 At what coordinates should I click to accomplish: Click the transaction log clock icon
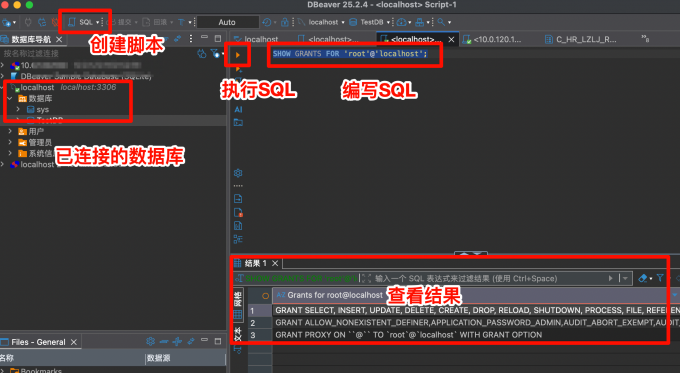click(x=266, y=22)
